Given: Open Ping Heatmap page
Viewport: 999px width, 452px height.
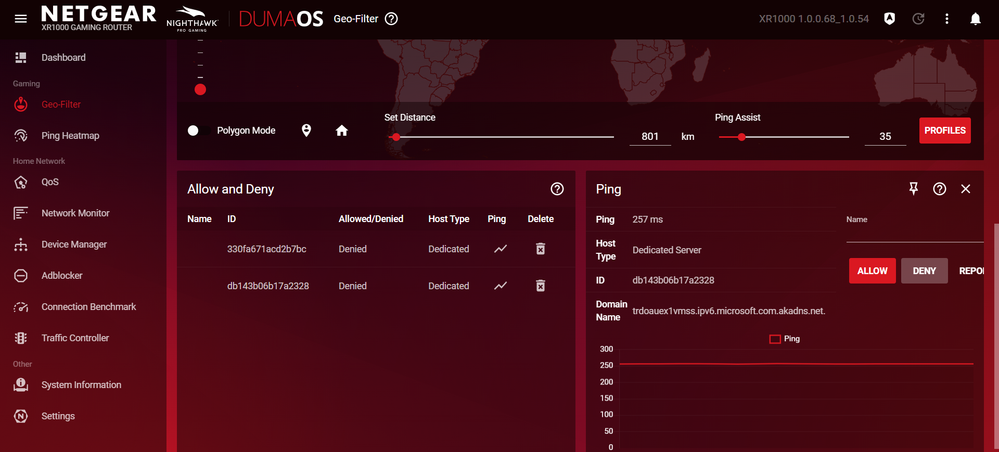Looking at the screenshot, I should pyautogui.click(x=70, y=135).
